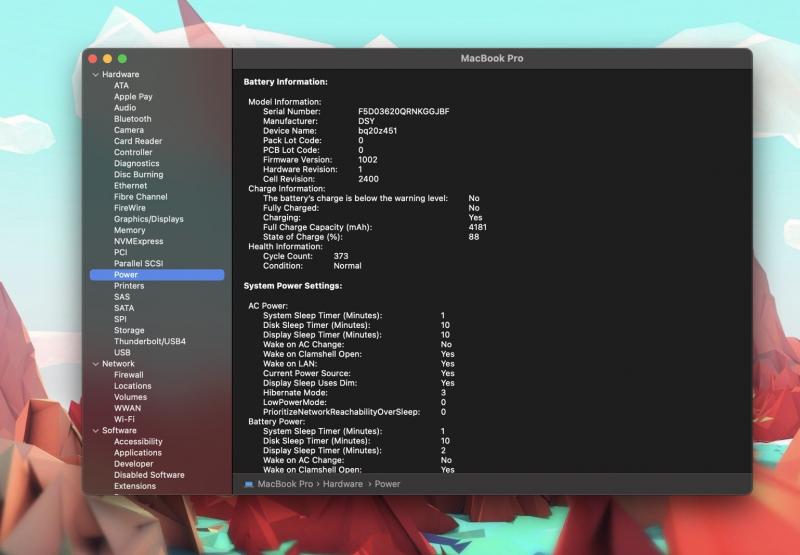This screenshot has height=555, width=800.
Task: Click the Manufacturer value DSY
Action: coord(366,121)
